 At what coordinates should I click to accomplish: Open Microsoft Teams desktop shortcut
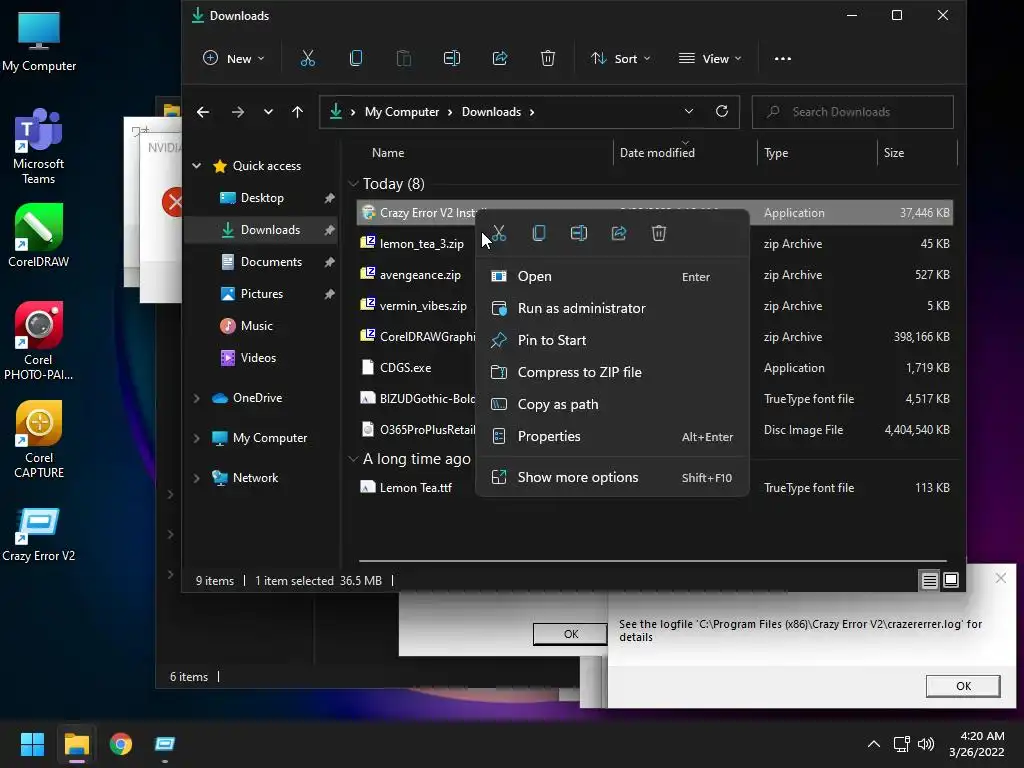(x=39, y=147)
